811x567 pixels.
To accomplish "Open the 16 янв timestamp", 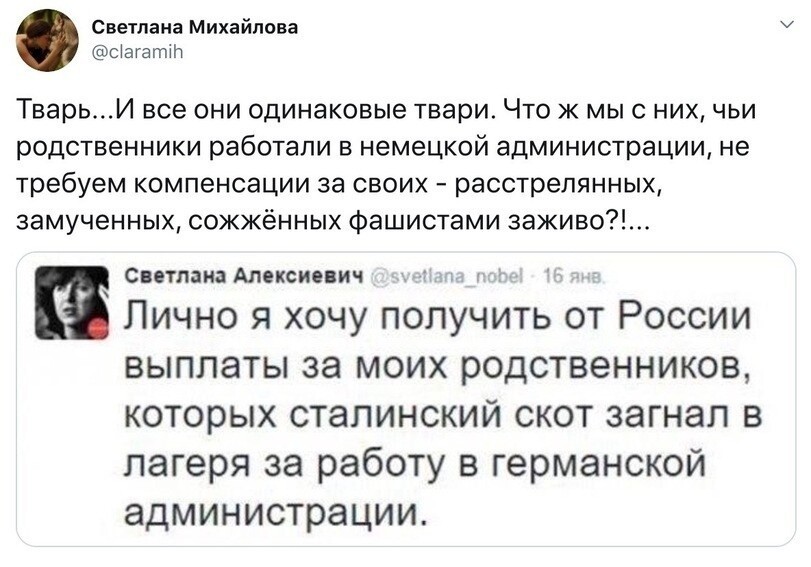I will pos(573,277).
